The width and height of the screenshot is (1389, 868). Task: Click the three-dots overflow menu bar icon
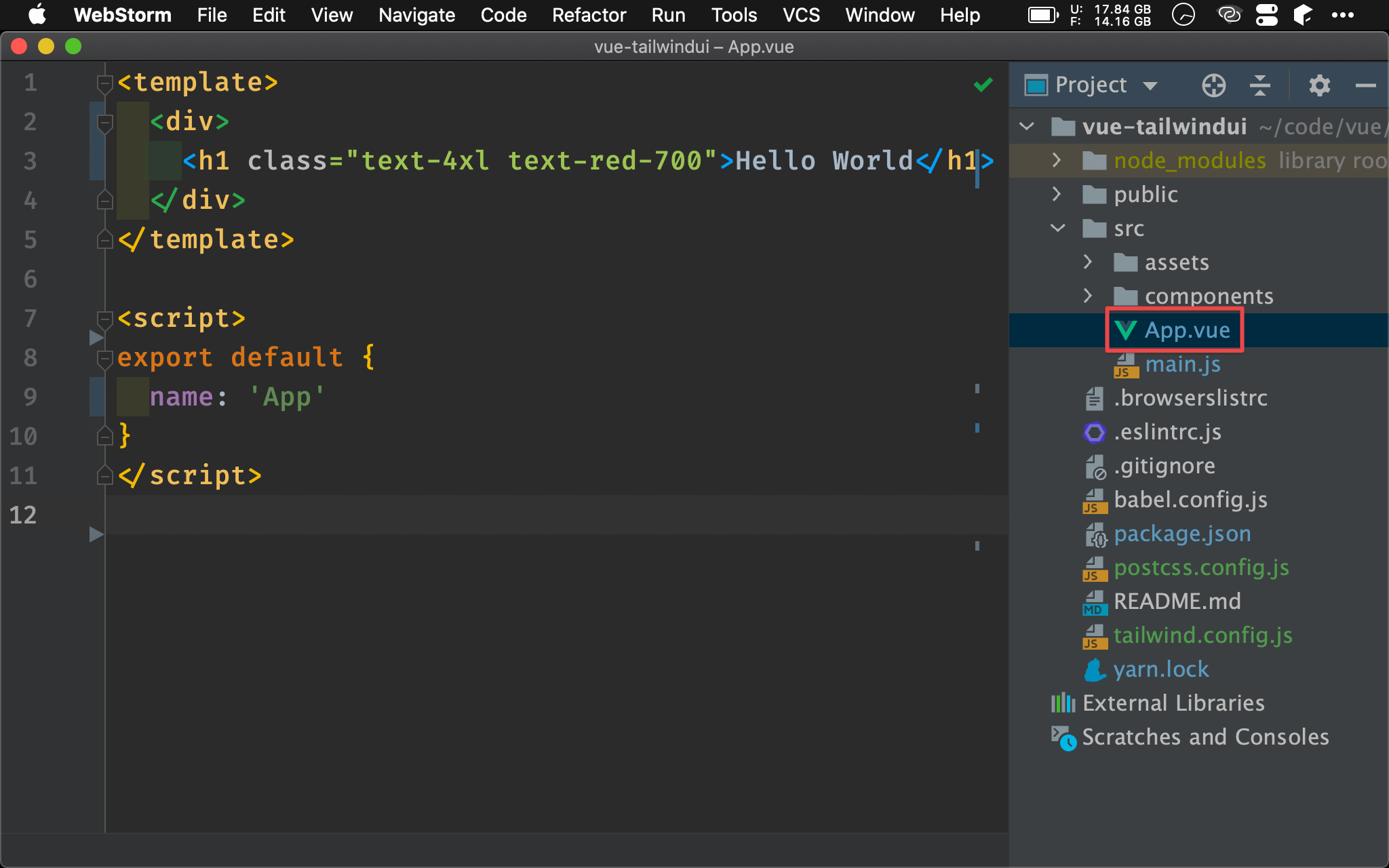click(1342, 15)
